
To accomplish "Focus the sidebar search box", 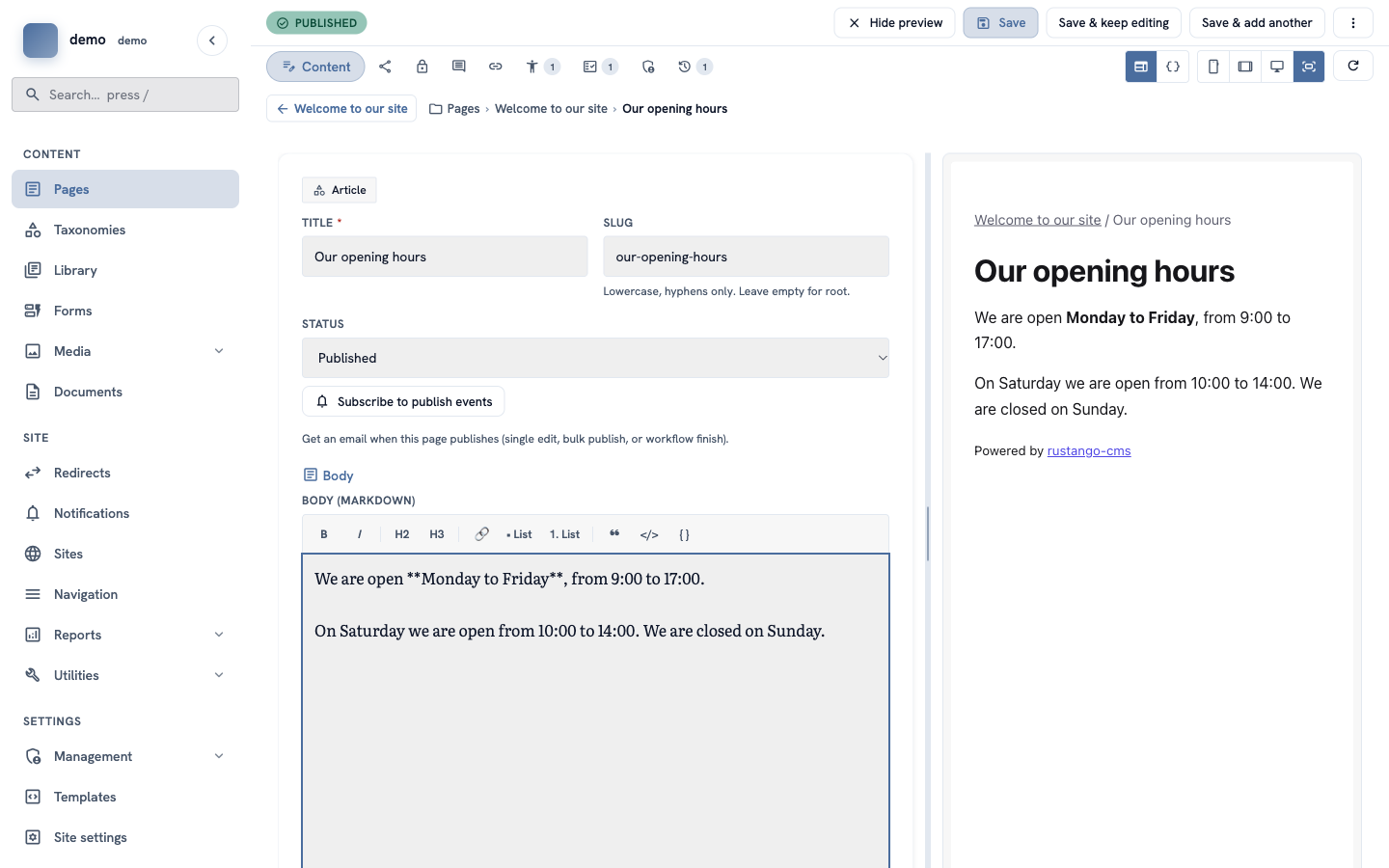I will pos(125,95).
